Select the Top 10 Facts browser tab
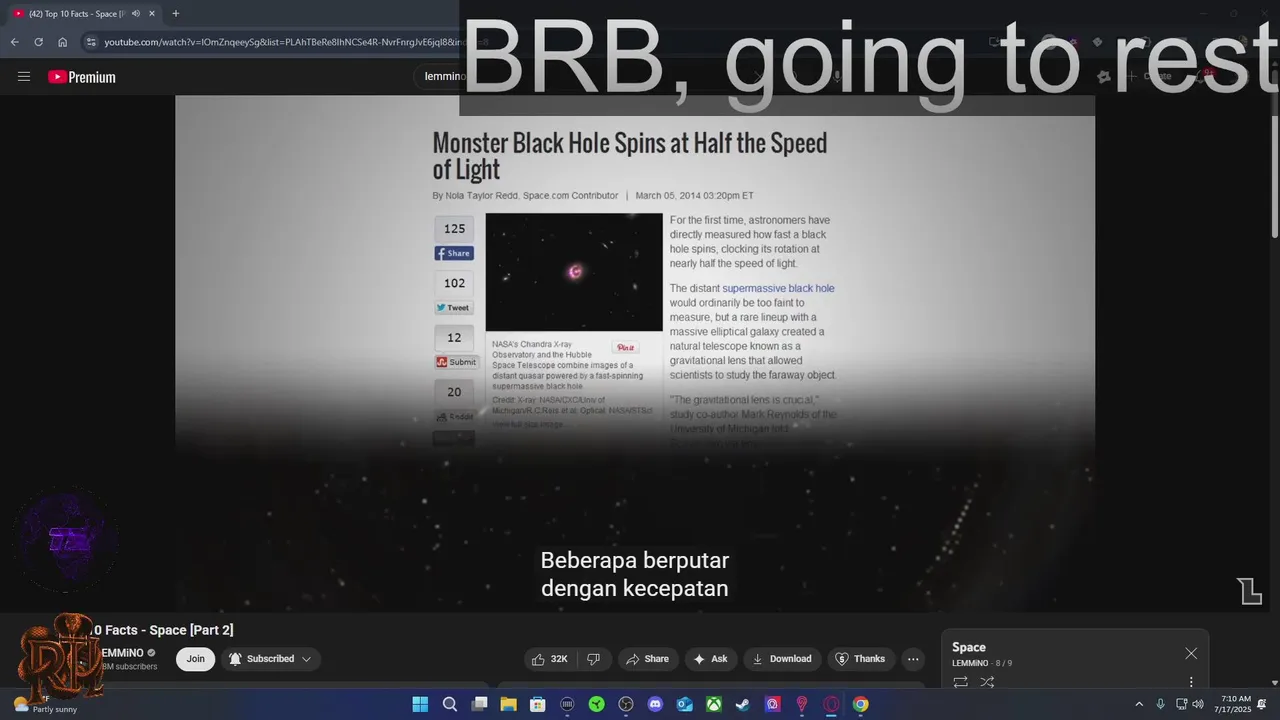The width and height of the screenshot is (1280, 720). click(x=84, y=13)
